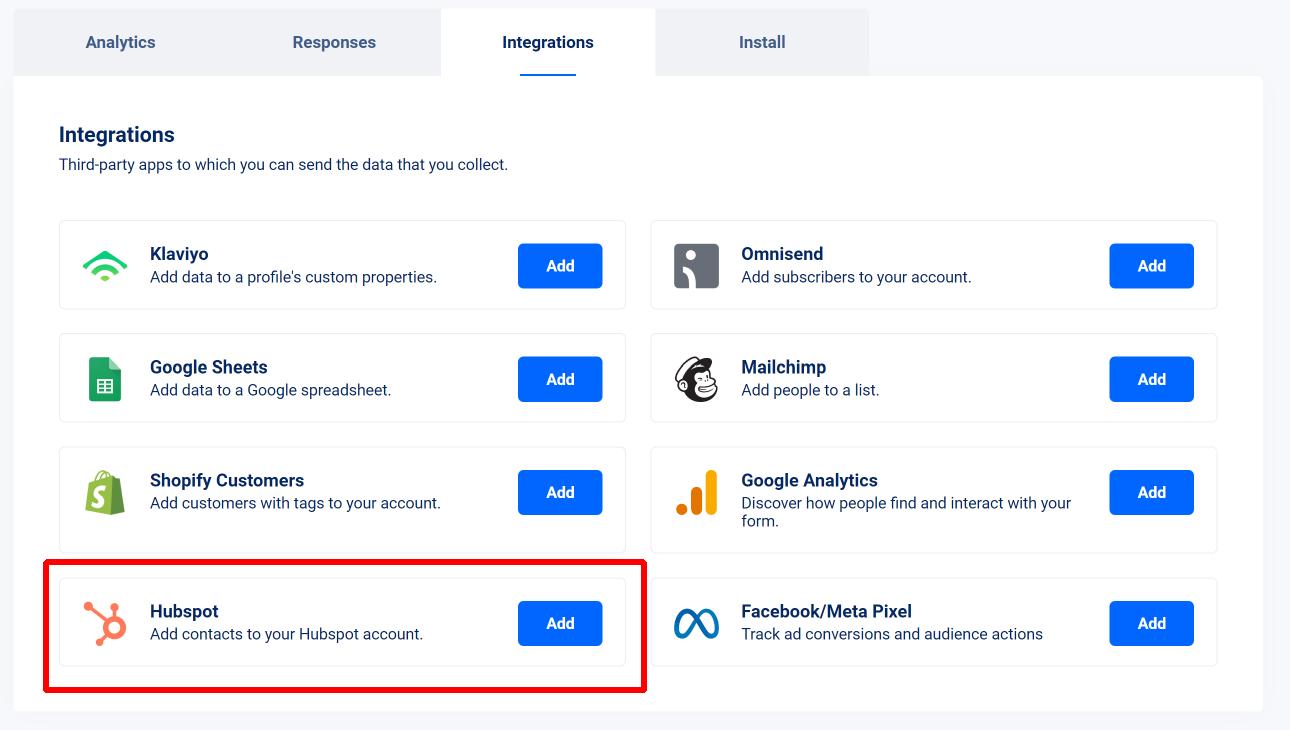Viewport: 1290px width, 730px height.
Task: Go to the Install tab
Action: click(762, 42)
